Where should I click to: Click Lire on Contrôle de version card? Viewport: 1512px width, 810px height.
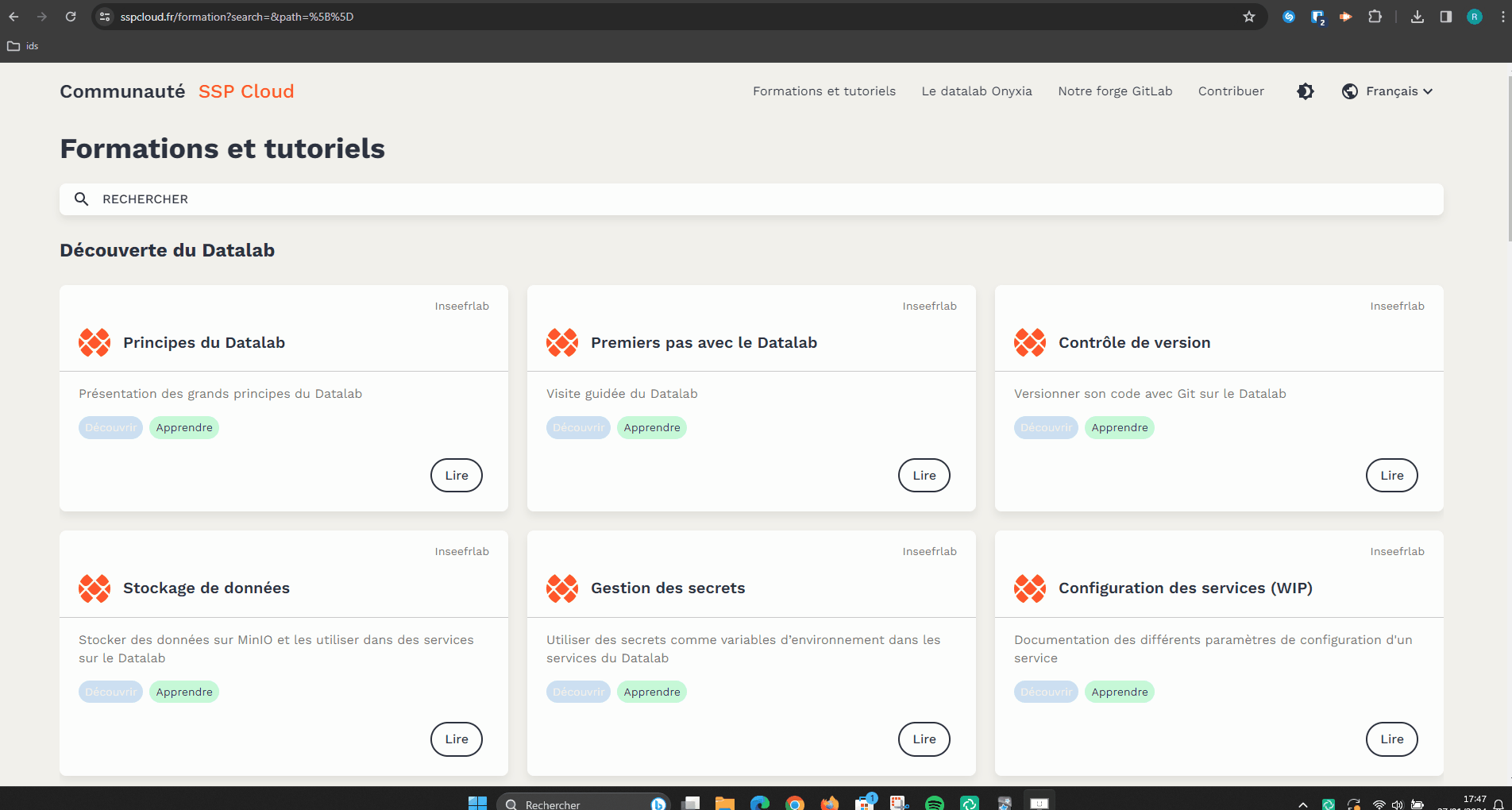[x=1392, y=476]
